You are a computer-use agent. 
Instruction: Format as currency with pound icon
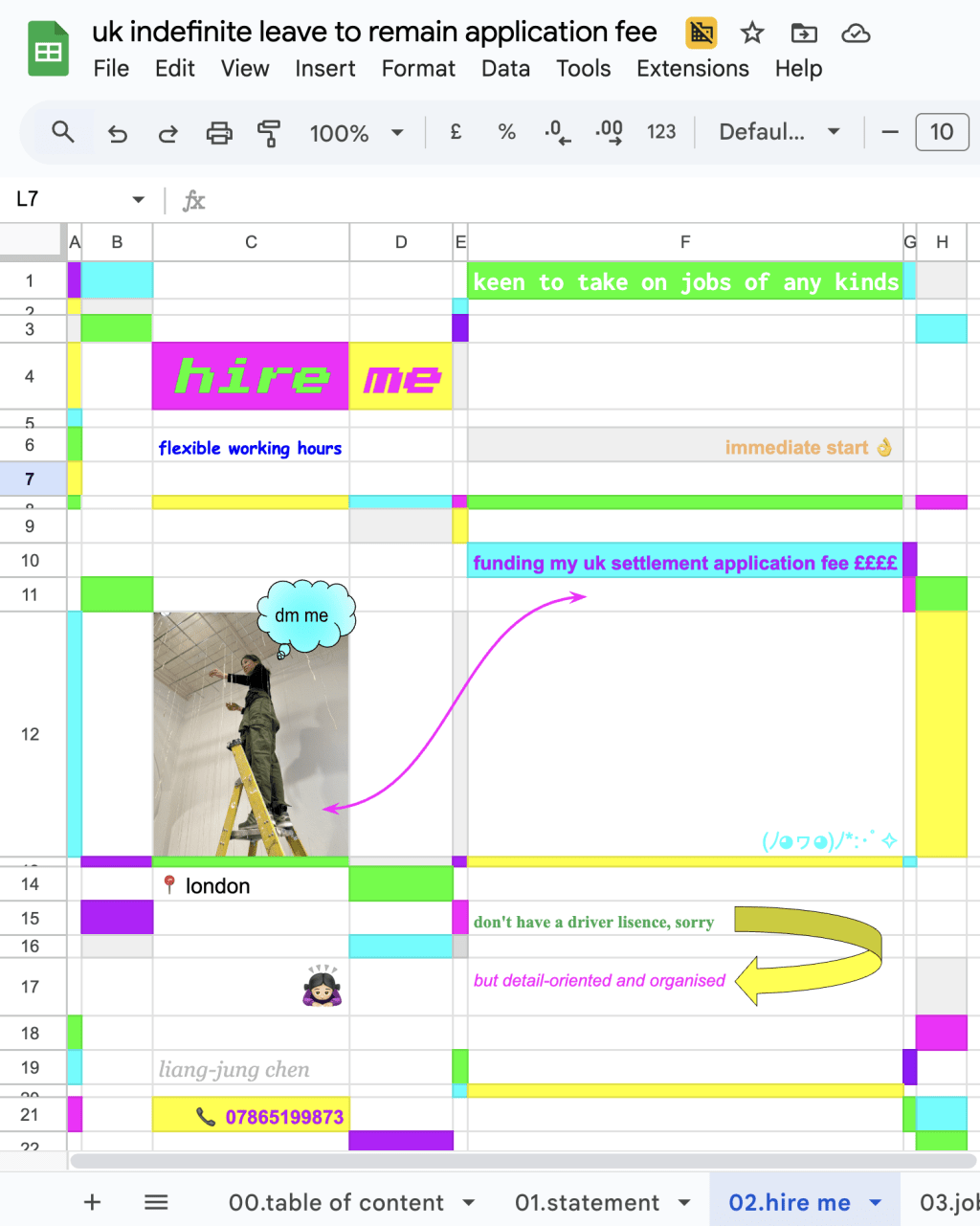456,132
